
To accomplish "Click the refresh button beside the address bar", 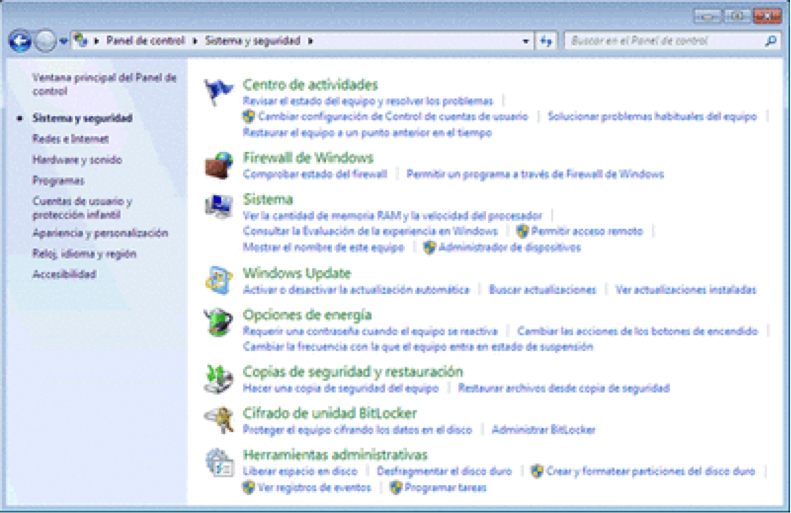I will pyautogui.click(x=546, y=41).
